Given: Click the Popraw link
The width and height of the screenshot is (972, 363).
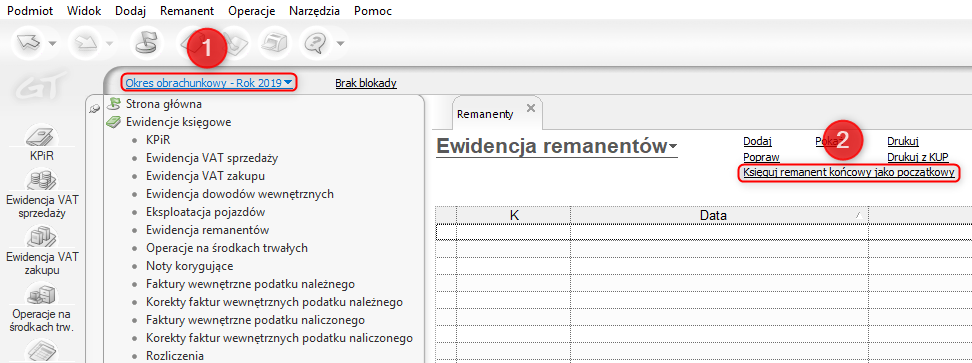Looking at the screenshot, I should 761,157.
